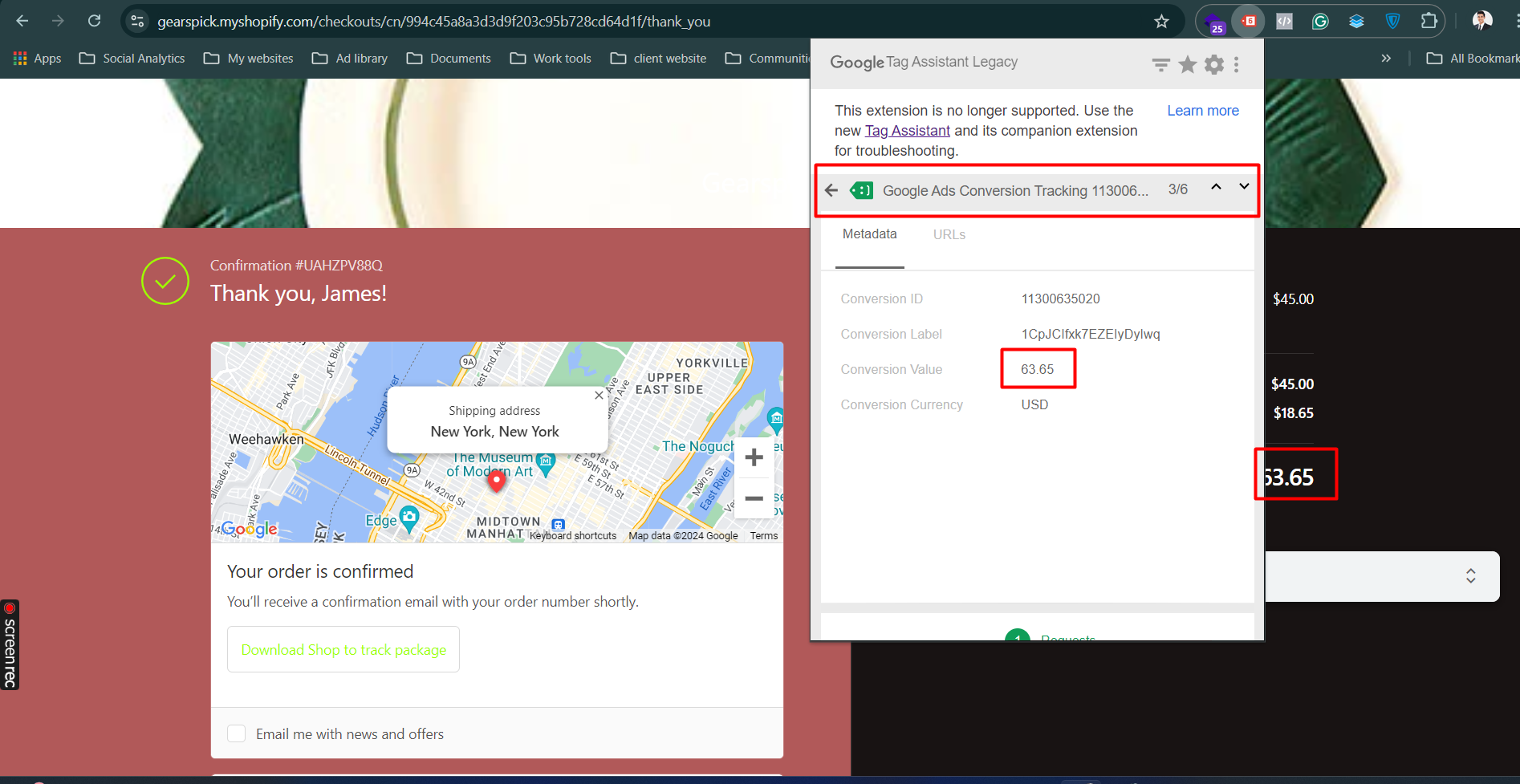This screenshot has height=784, width=1520.
Task: Click the browser forward arrow
Action: (x=58, y=21)
